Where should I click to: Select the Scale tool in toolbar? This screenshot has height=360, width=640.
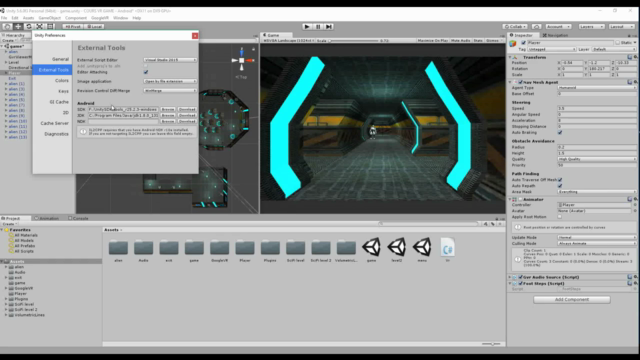point(39,27)
